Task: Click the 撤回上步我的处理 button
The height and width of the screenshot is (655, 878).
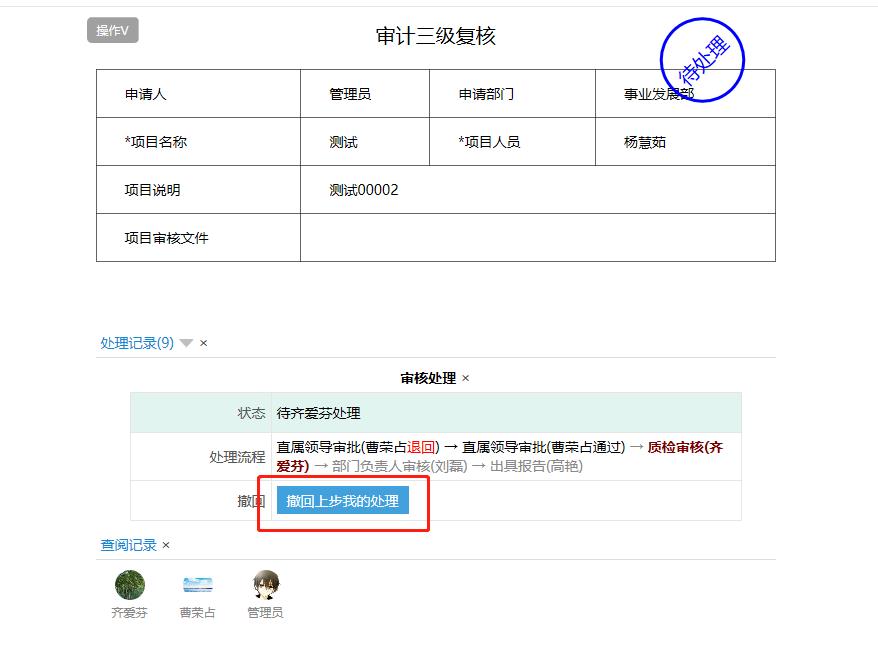Action: [x=343, y=500]
